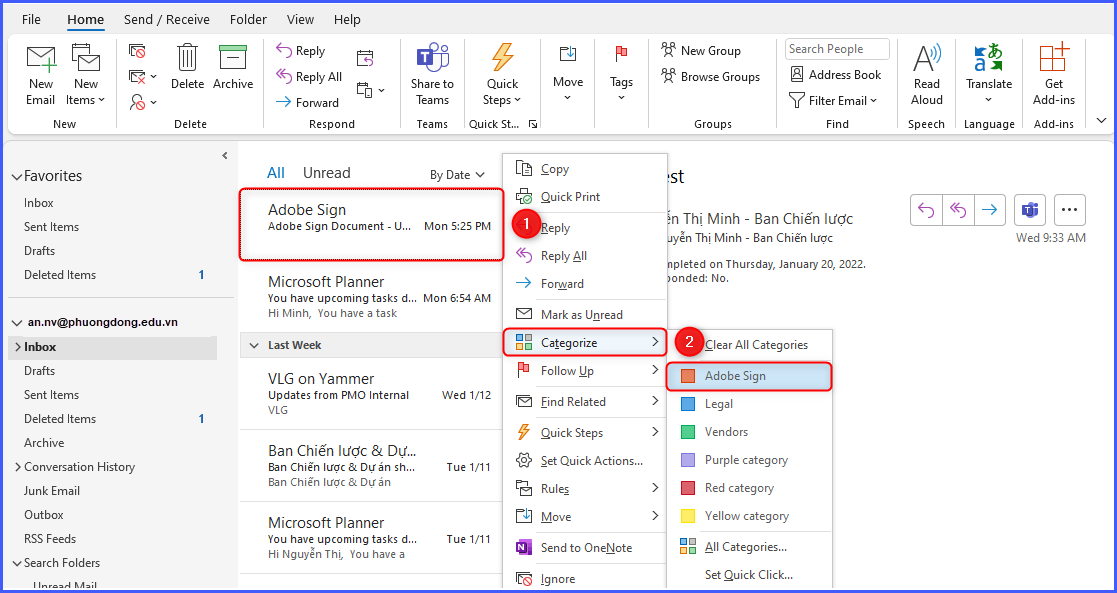
Task: Collapse the ribbon with the chevron
Action: click(x=1101, y=120)
